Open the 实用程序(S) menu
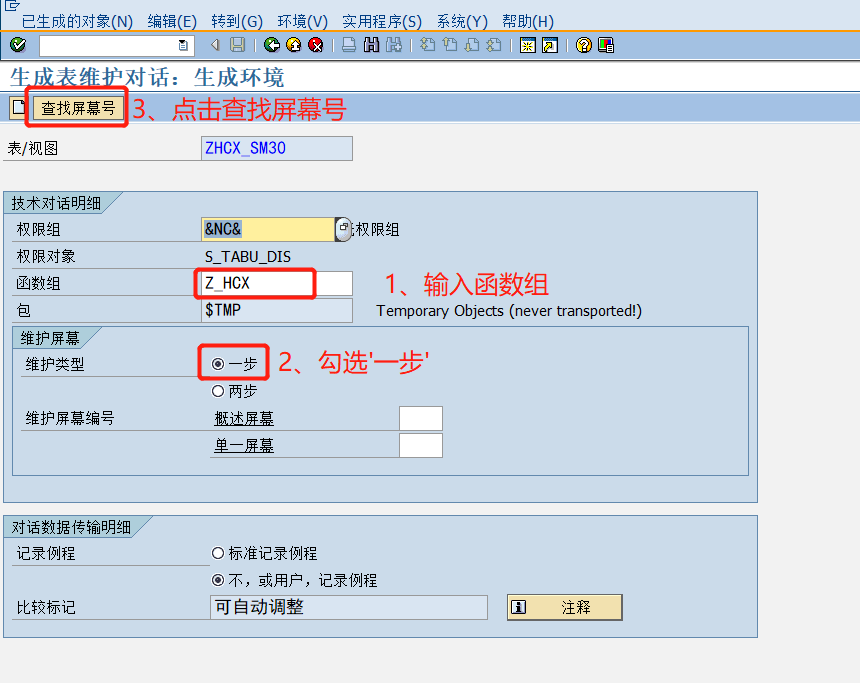 click(x=382, y=21)
